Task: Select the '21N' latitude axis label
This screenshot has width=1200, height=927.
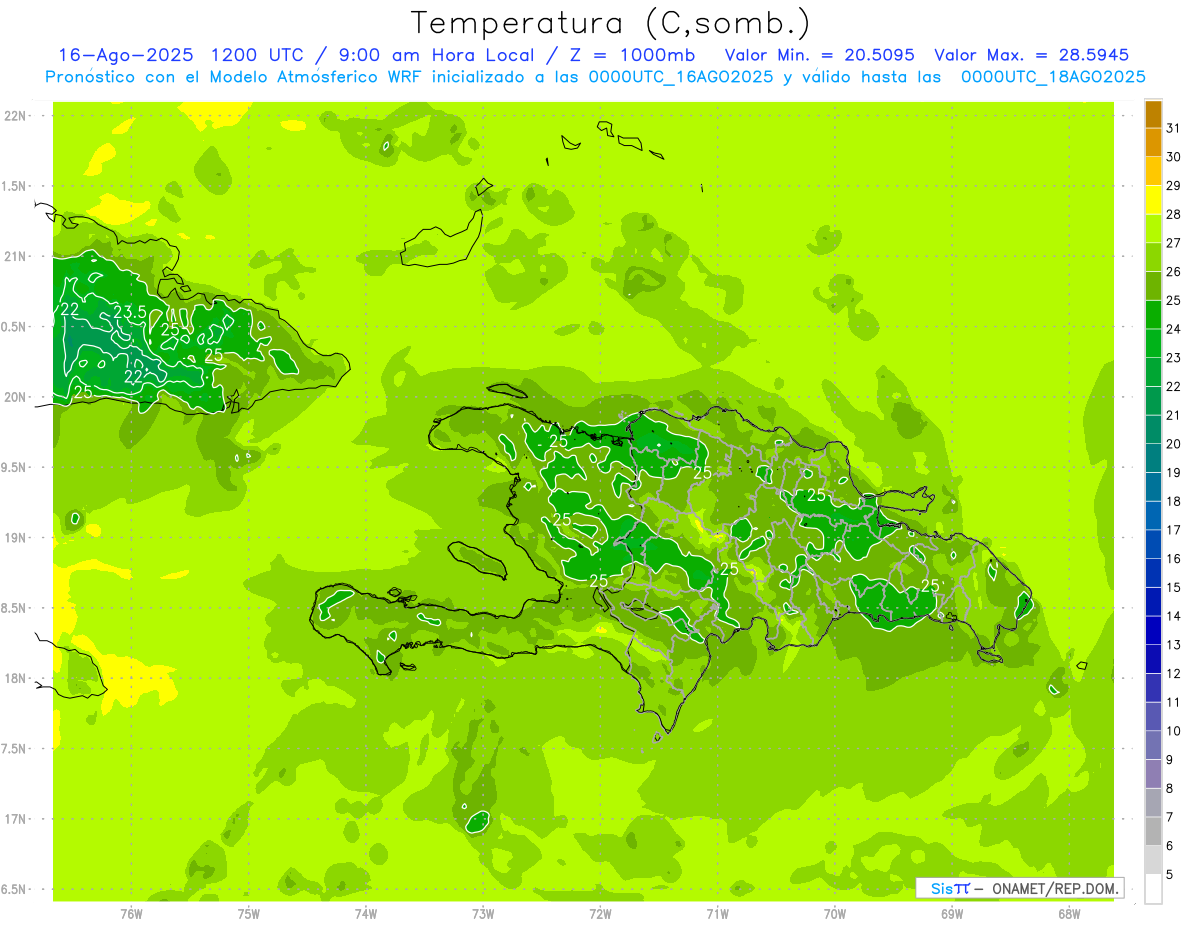Action: 14,257
